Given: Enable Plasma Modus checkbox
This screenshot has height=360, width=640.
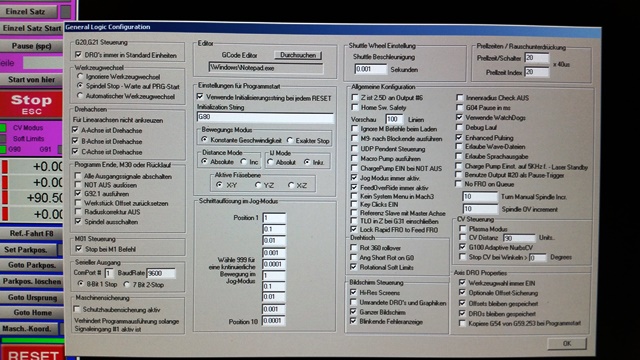Looking at the screenshot, I should tap(462, 229).
